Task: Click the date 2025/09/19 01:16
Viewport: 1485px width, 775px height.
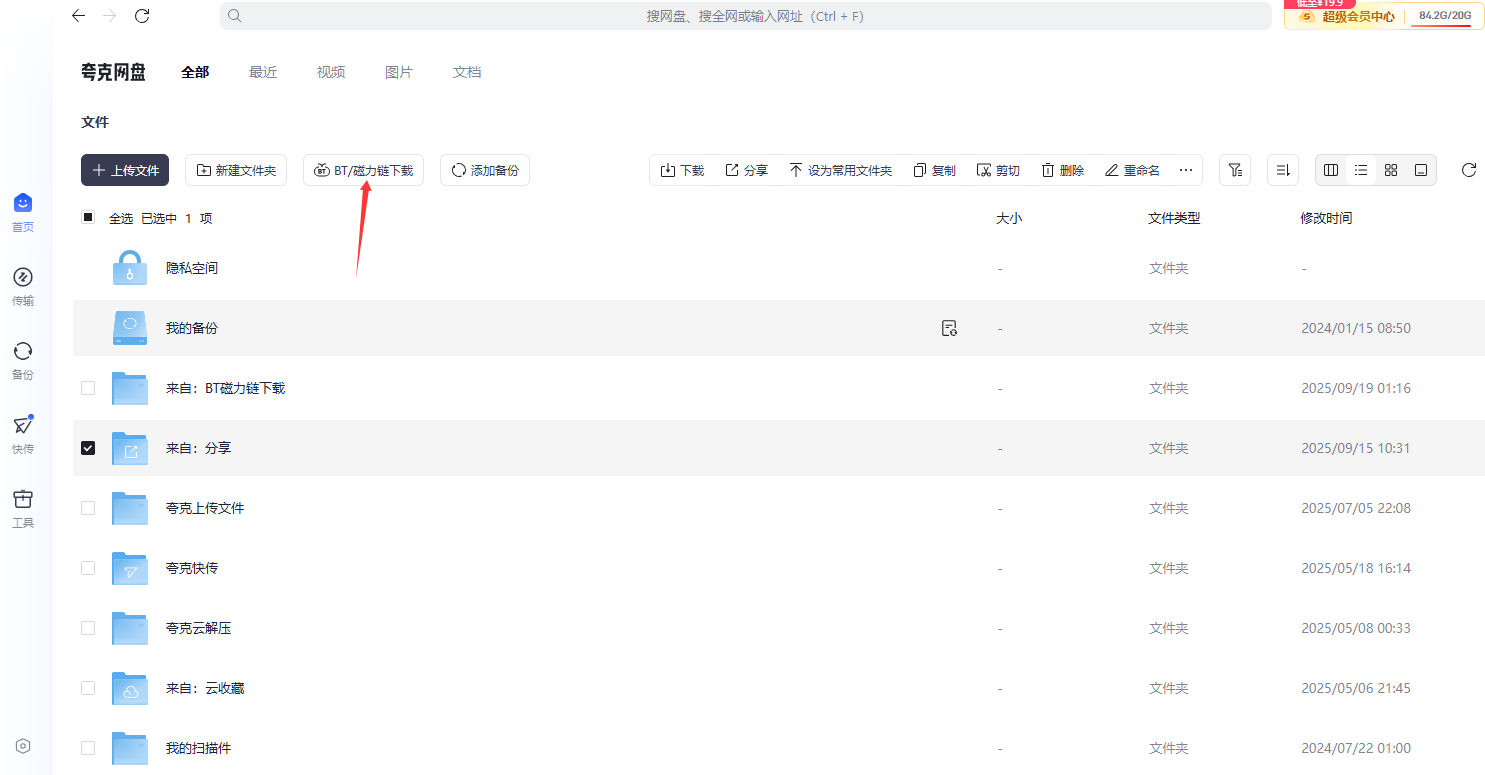Action: [x=1356, y=388]
